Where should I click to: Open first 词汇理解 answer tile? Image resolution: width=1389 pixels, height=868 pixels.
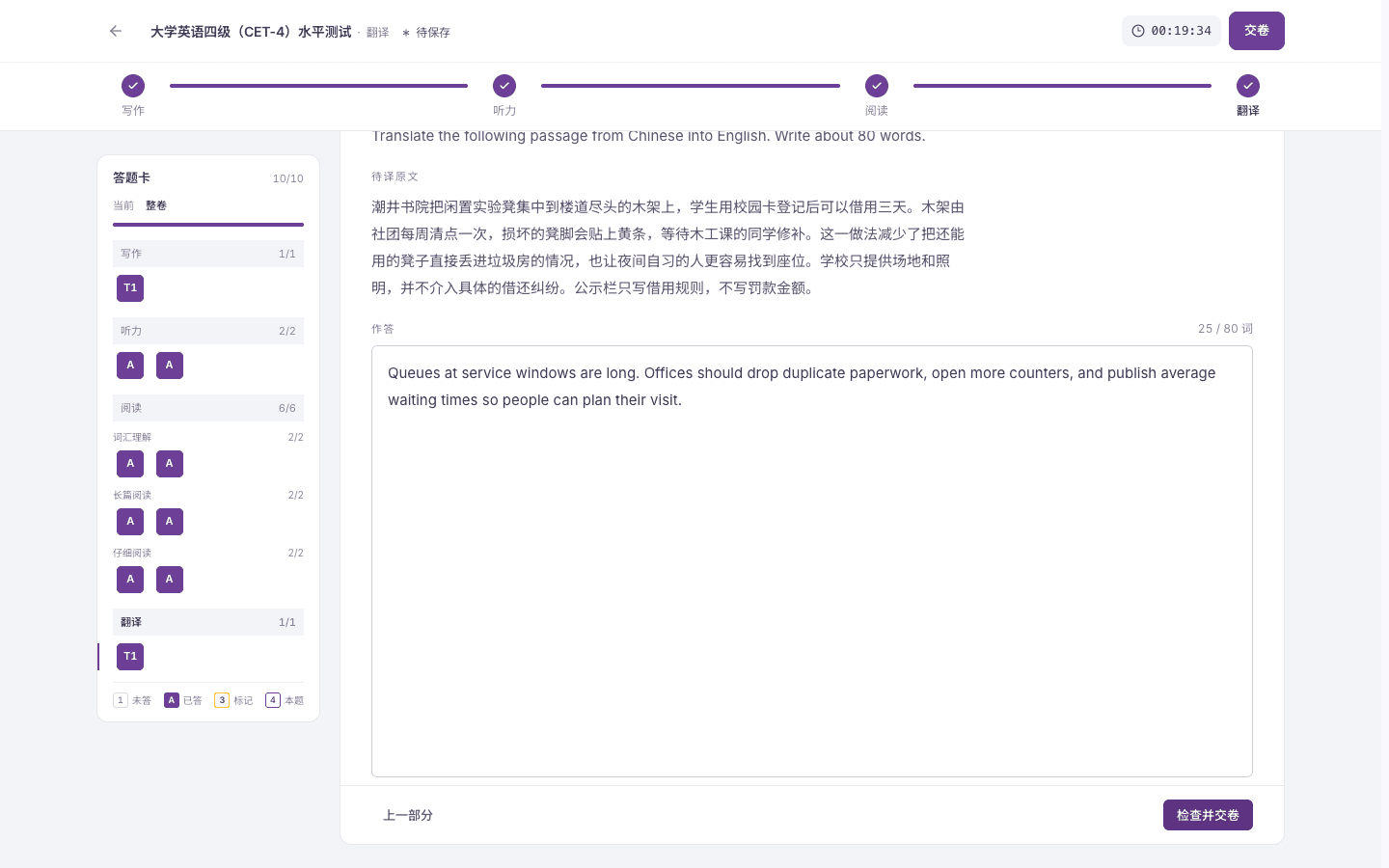point(130,464)
